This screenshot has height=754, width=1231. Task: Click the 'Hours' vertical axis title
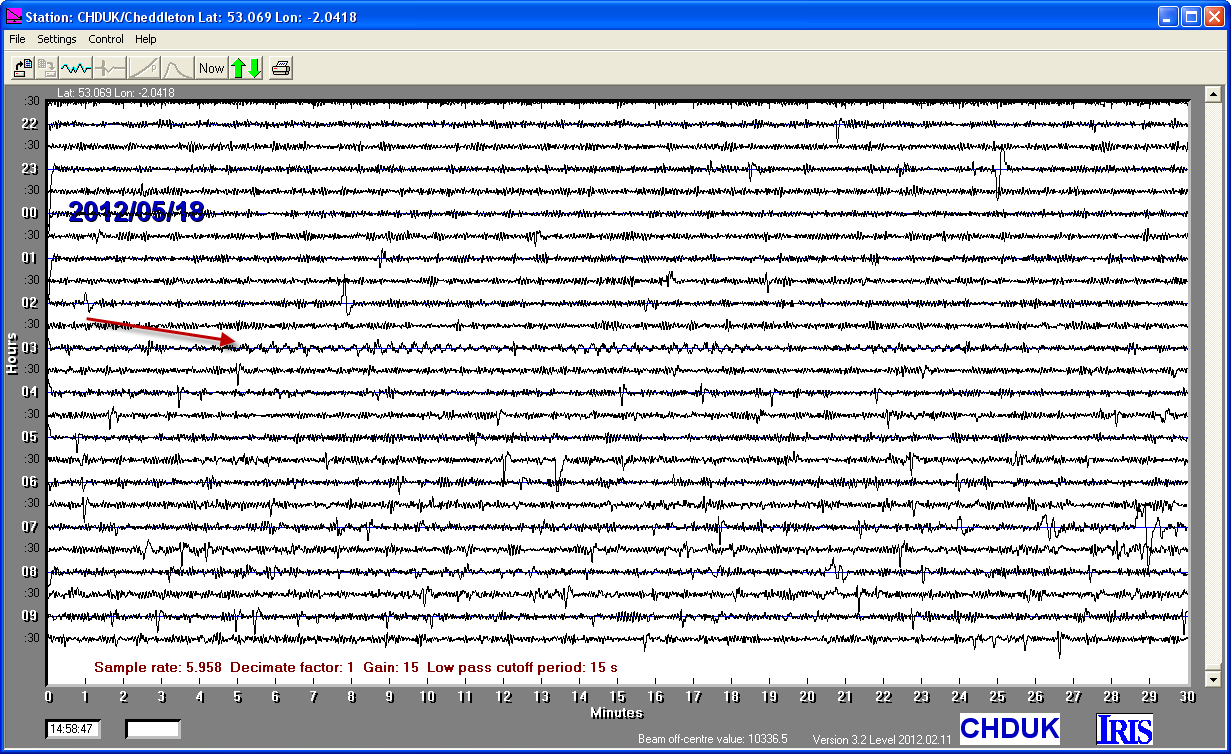[x=11, y=352]
